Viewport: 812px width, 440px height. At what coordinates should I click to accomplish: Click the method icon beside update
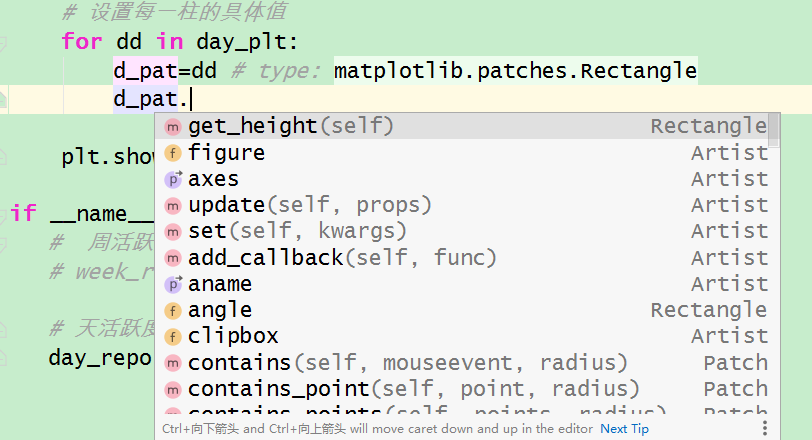click(x=172, y=206)
